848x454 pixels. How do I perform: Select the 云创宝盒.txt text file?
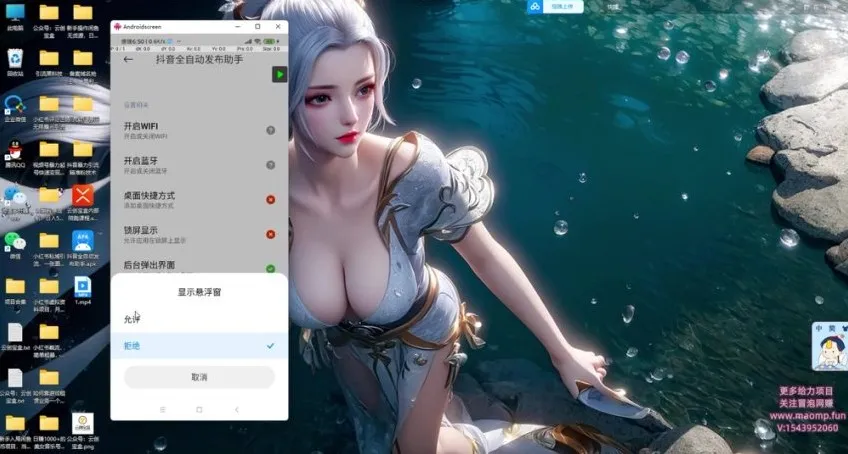pyautogui.click(x=15, y=337)
